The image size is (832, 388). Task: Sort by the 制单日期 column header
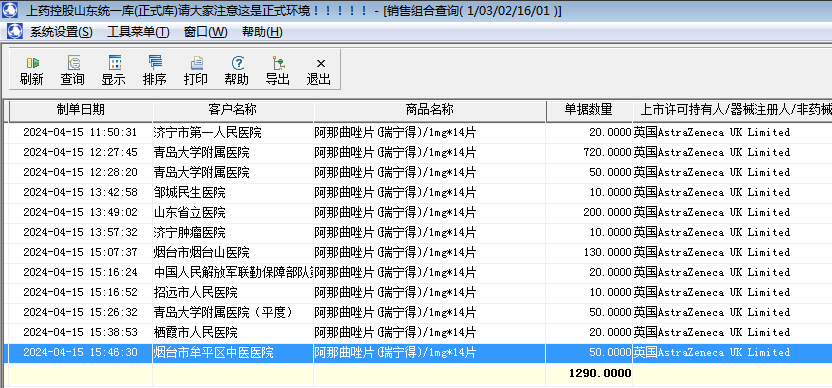(x=81, y=110)
